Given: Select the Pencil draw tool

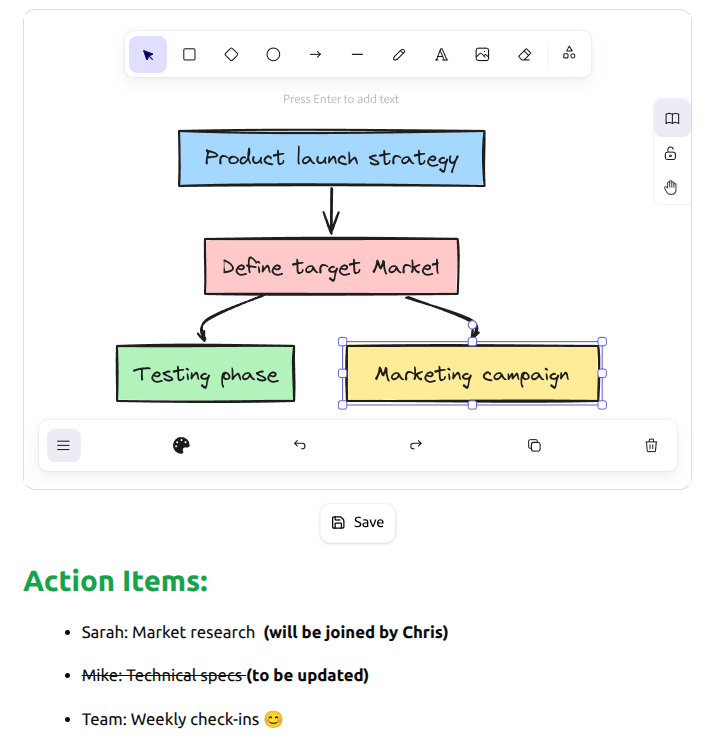Looking at the screenshot, I should tap(399, 55).
